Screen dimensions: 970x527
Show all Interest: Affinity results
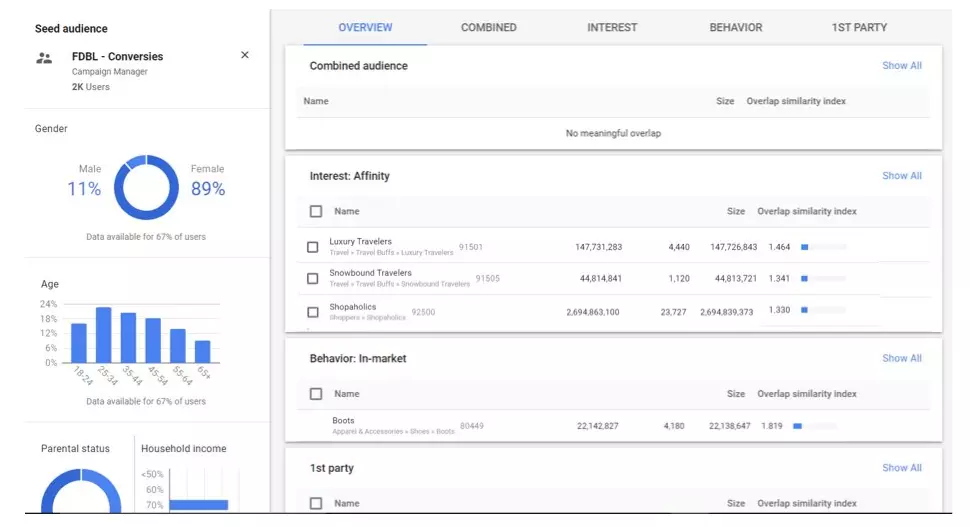[901, 176]
